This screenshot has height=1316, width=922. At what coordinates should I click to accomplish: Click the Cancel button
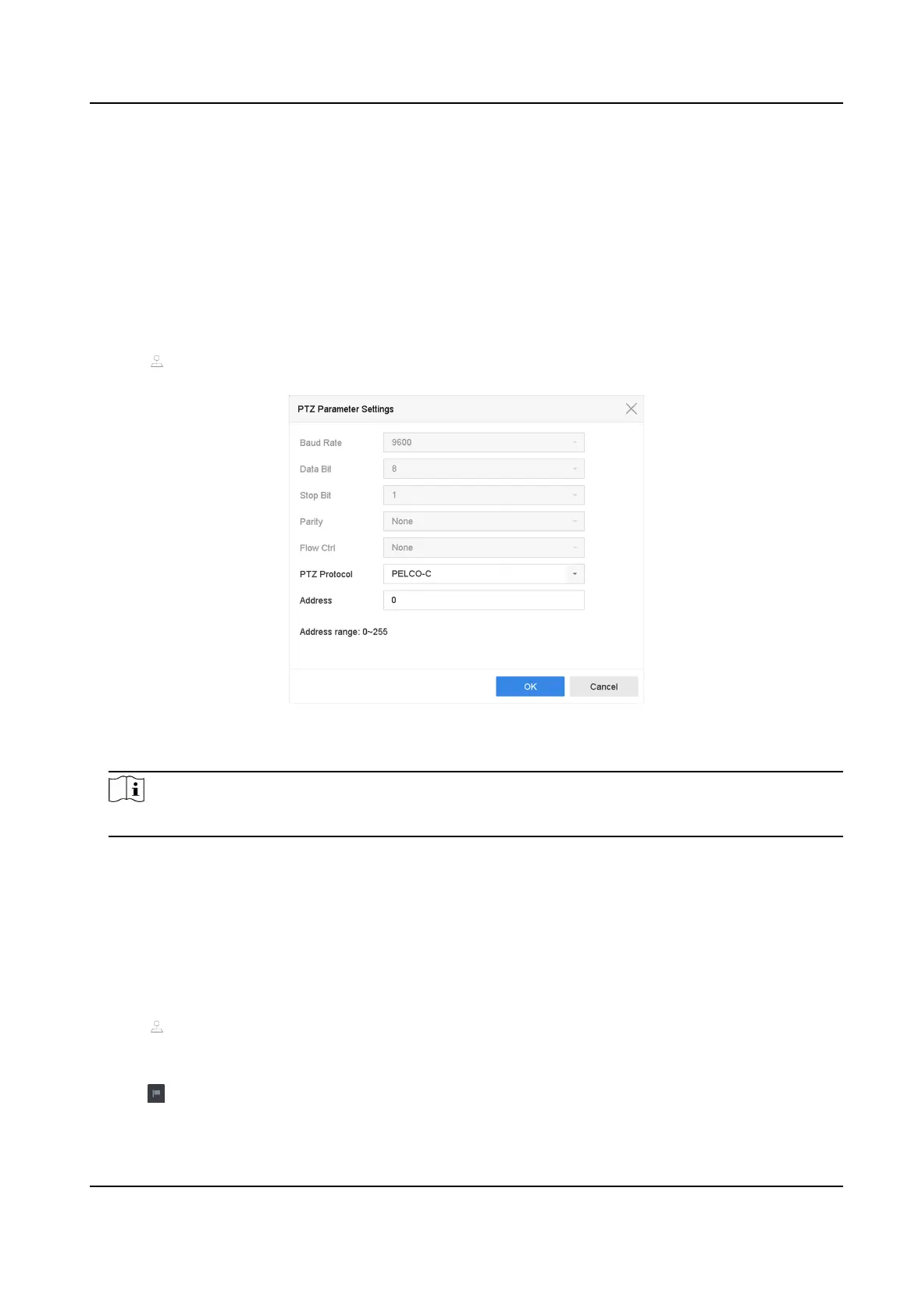click(603, 687)
